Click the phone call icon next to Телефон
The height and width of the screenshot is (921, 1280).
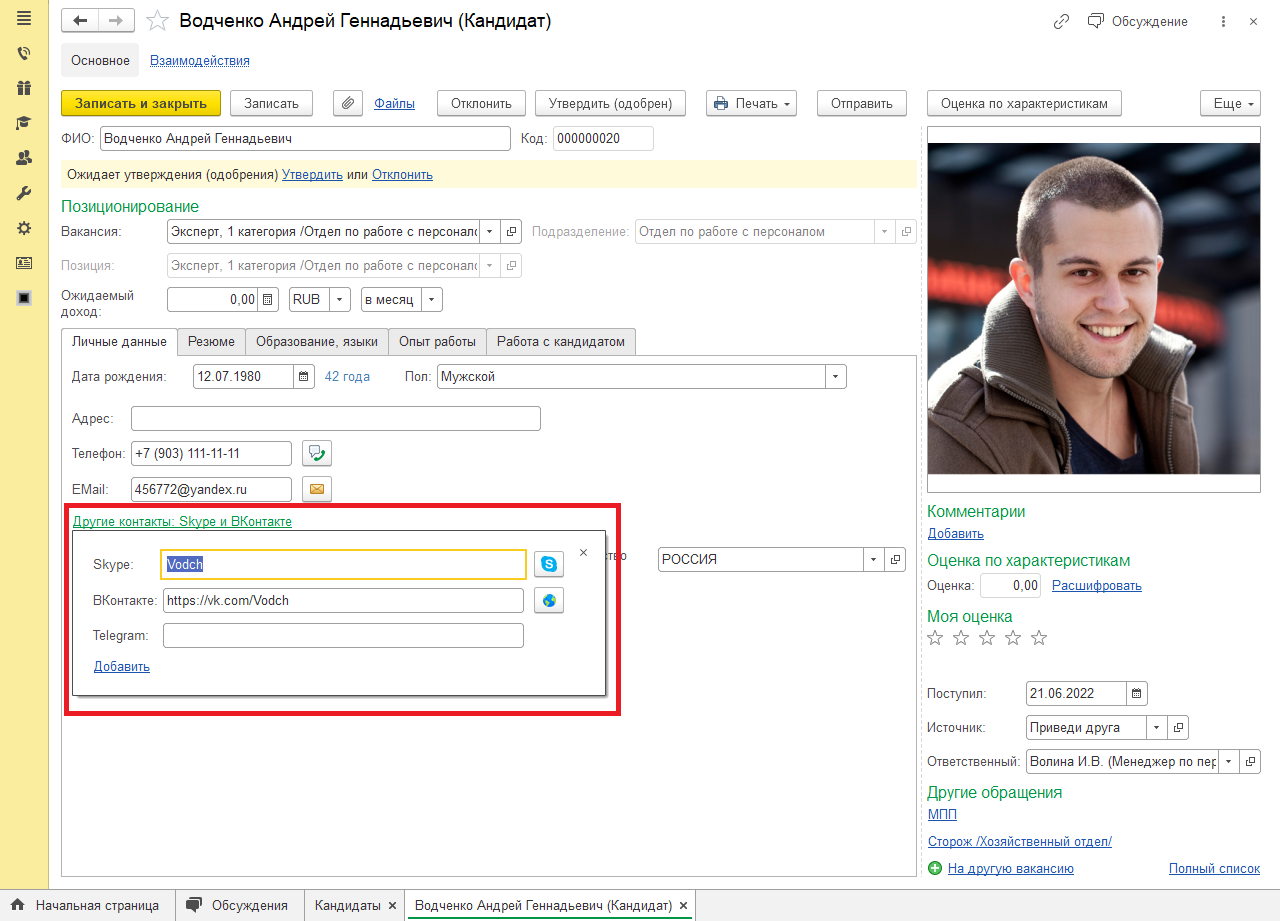click(317, 453)
